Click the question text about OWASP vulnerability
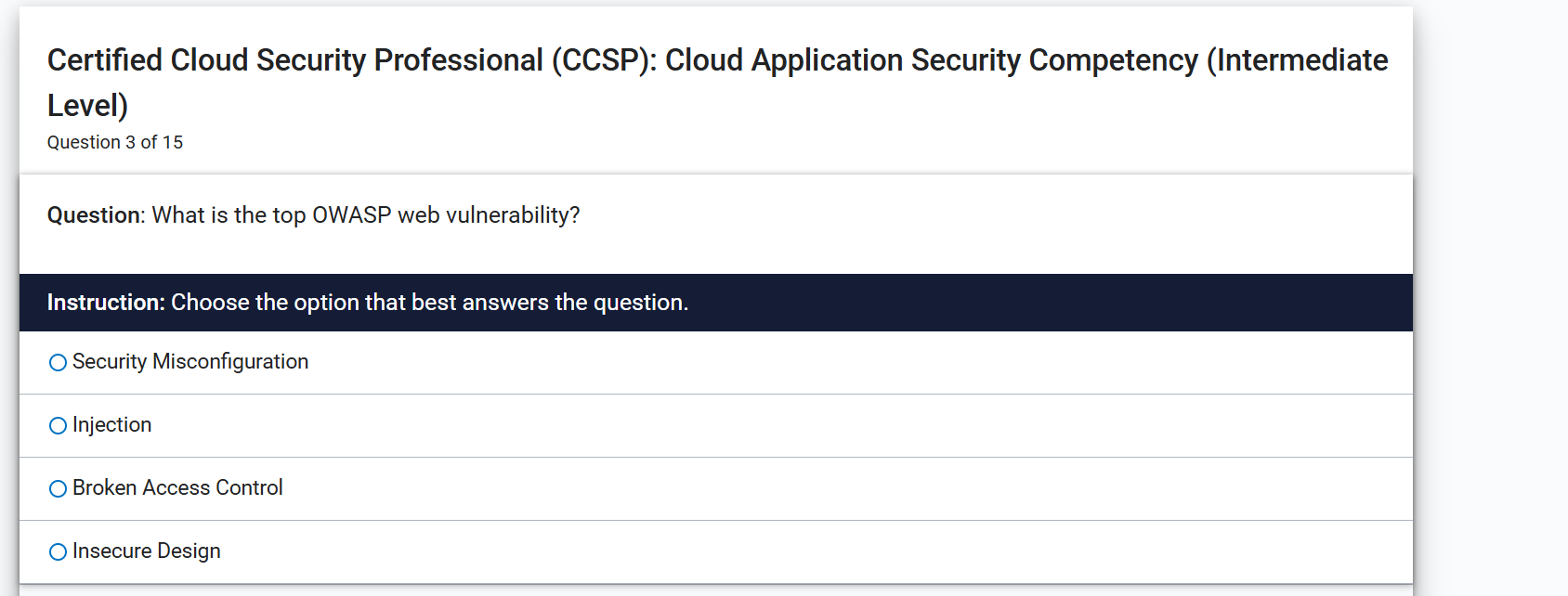This screenshot has height=596, width=1568. (x=313, y=214)
